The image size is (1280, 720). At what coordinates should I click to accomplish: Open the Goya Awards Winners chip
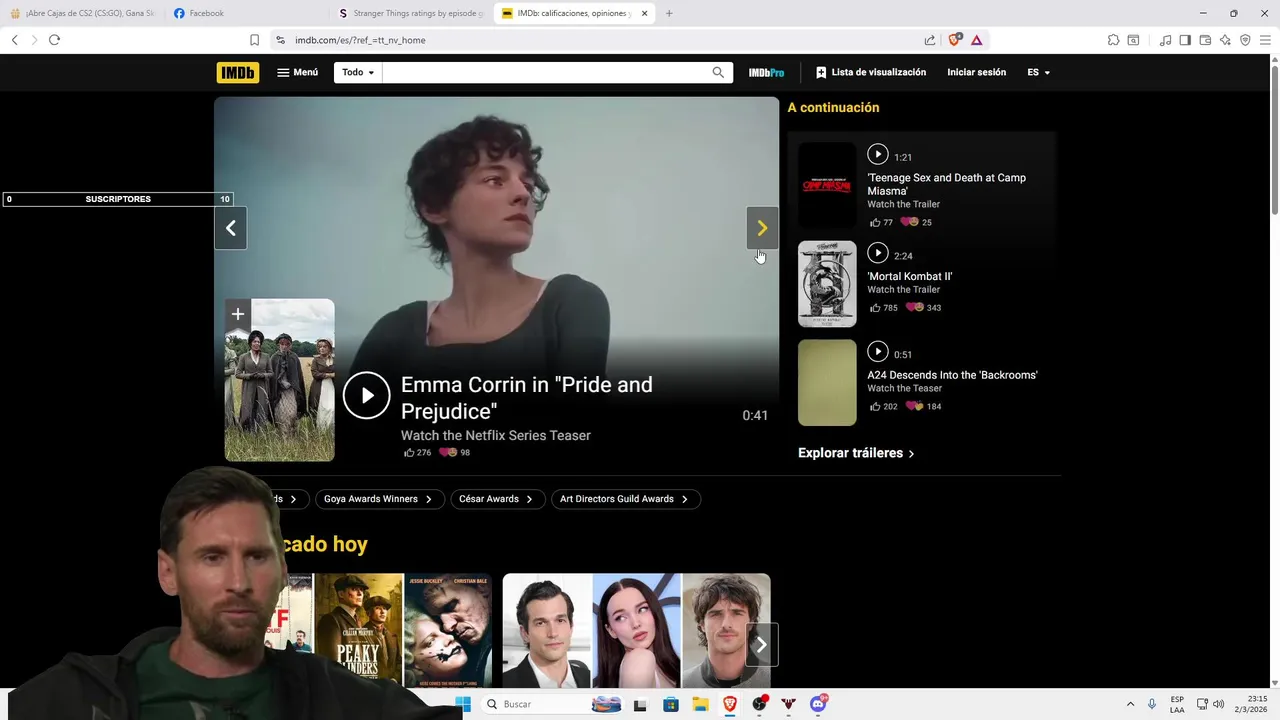coord(378,499)
